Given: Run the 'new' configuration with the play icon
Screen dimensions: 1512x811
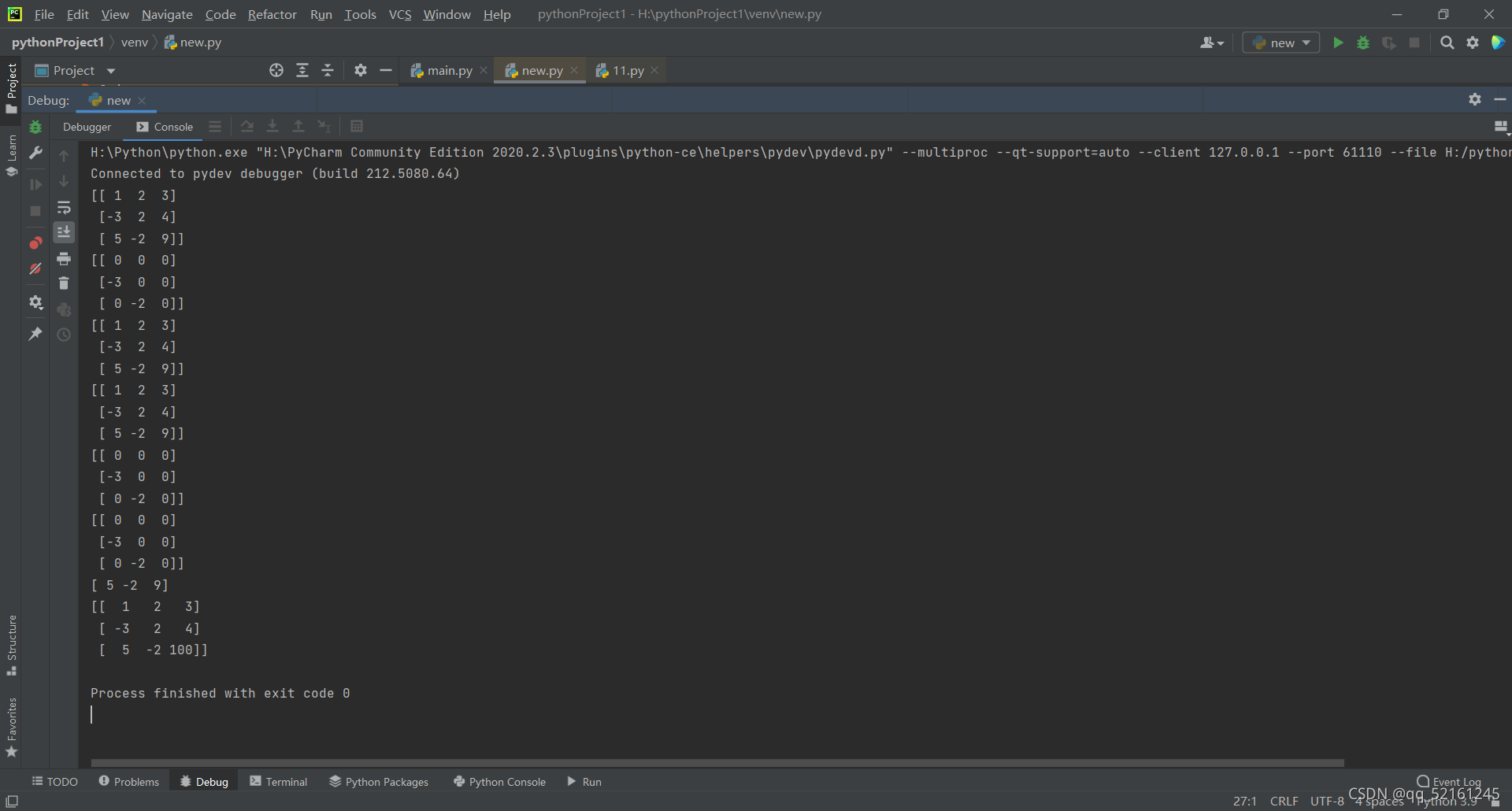Looking at the screenshot, I should point(1338,43).
